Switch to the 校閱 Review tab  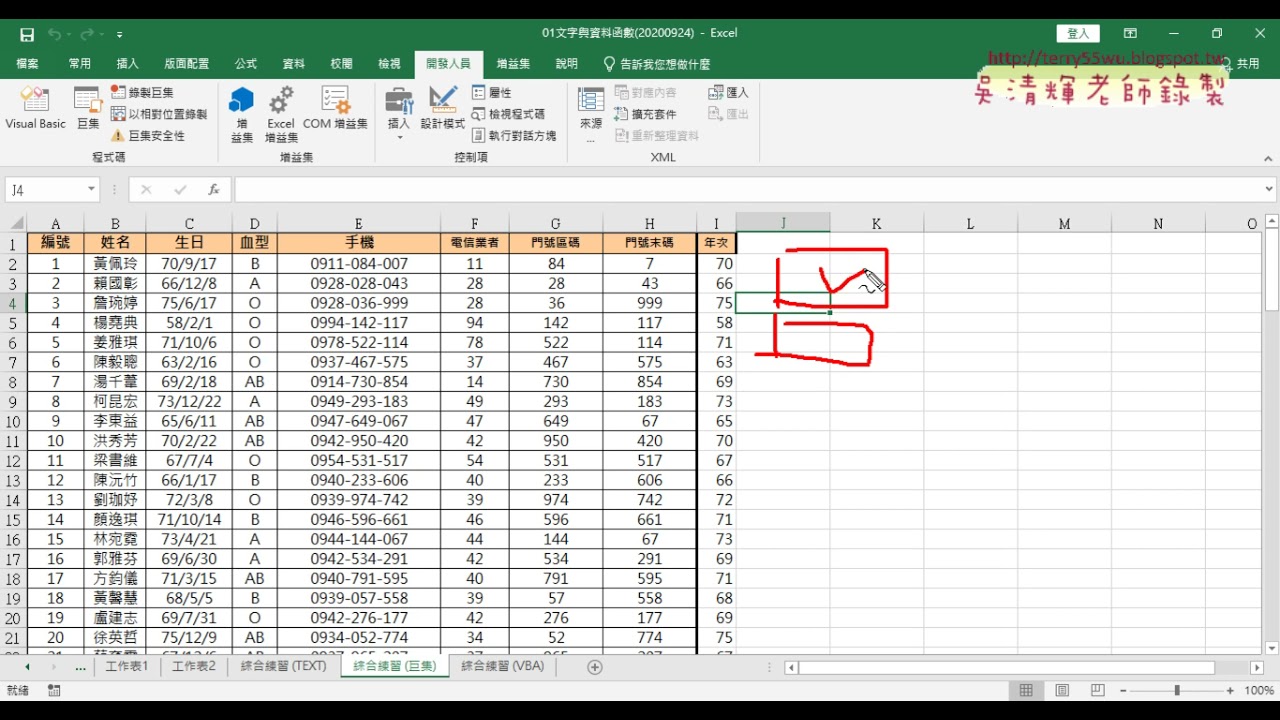click(341, 64)
